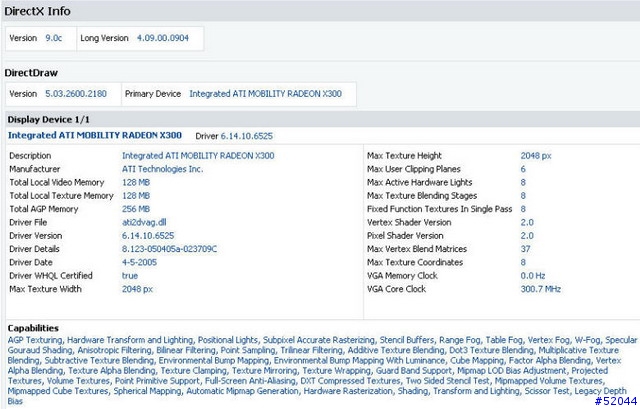Click the Driver Details value 8.123-050405a-023709C
Image resolution: width=640 pixels, height=409 pixels.
[169, 249]
